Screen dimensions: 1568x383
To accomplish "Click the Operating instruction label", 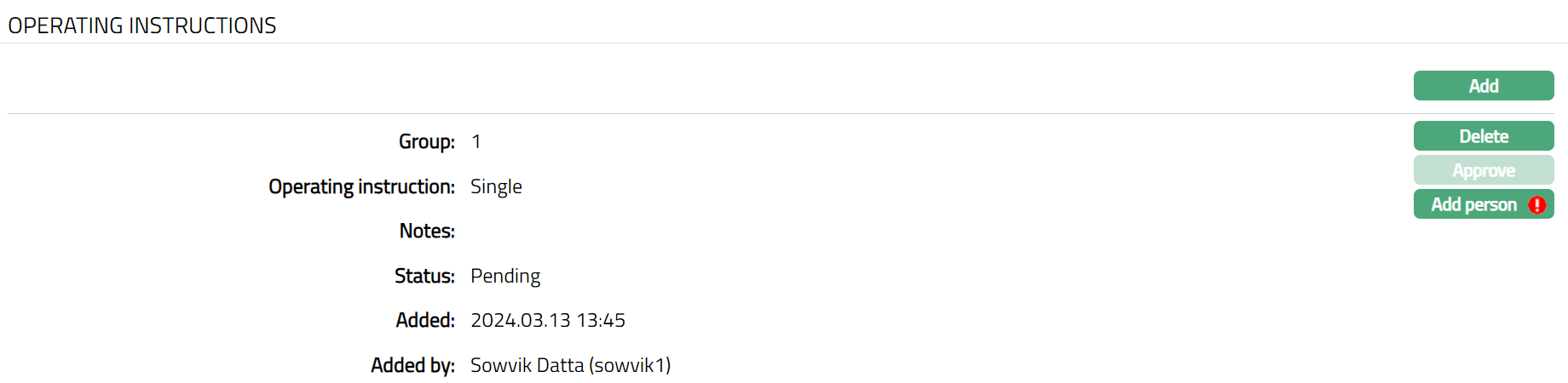I will point(361,186).
